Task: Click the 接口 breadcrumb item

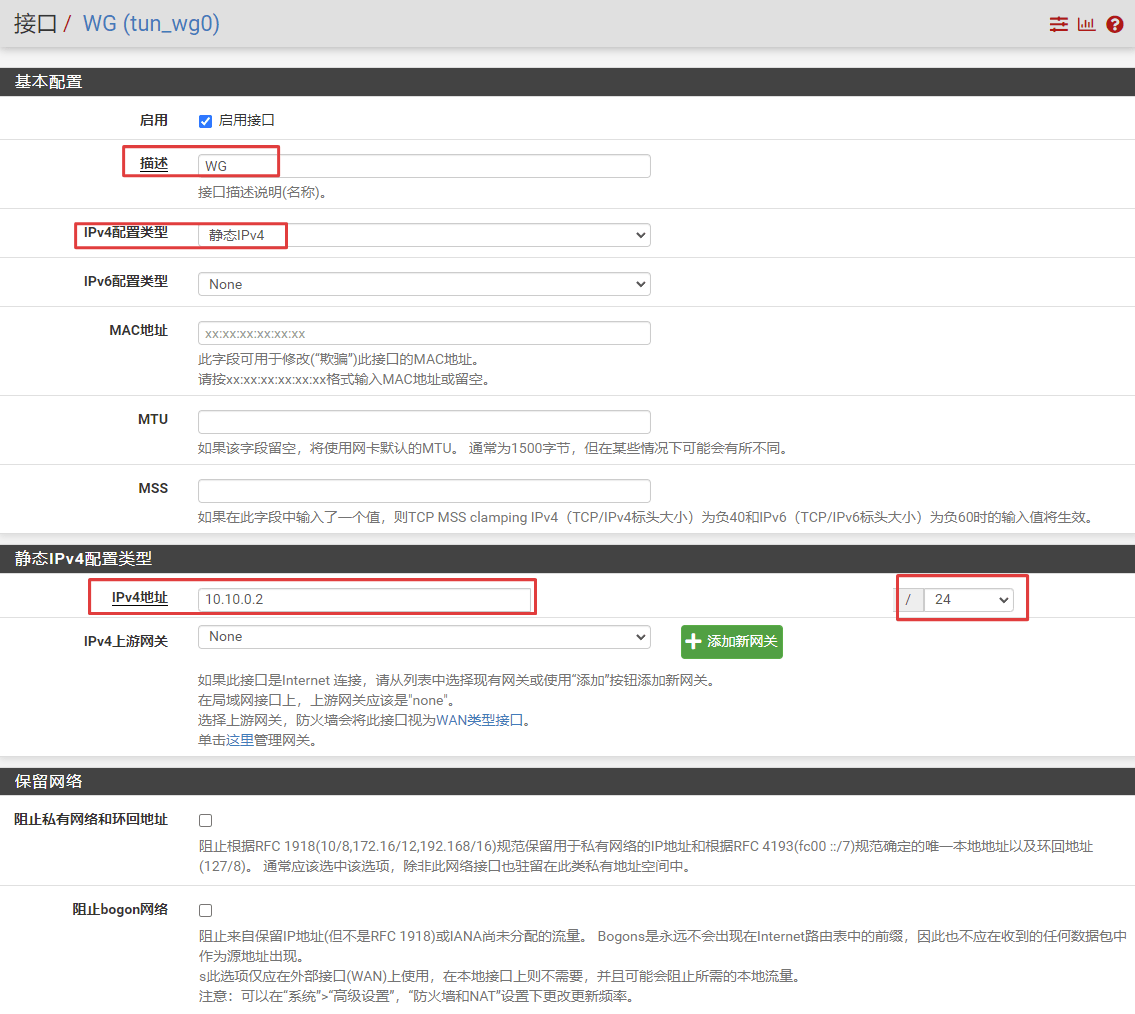Action: click(x=35, y=24)
